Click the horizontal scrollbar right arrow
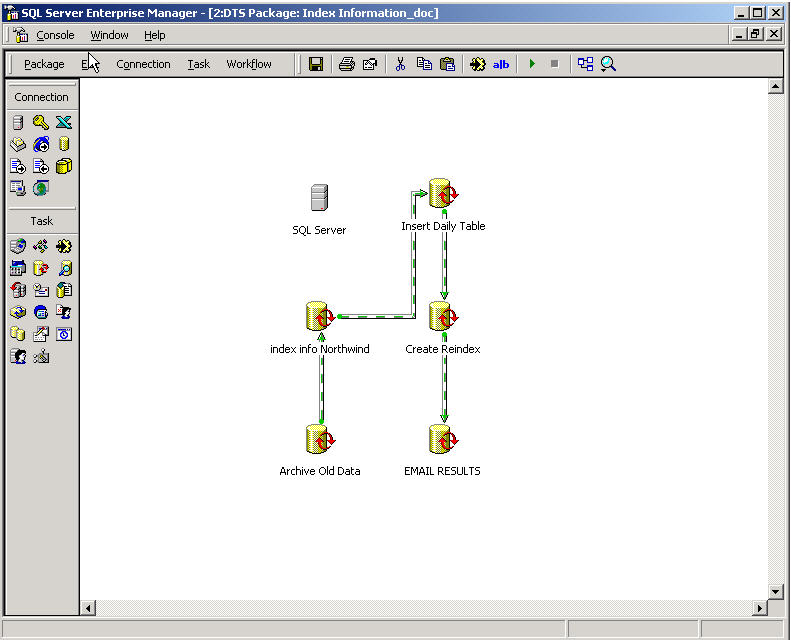Image resolution: width=791 pixels, height=640 pixels. (x=759, y=608)
